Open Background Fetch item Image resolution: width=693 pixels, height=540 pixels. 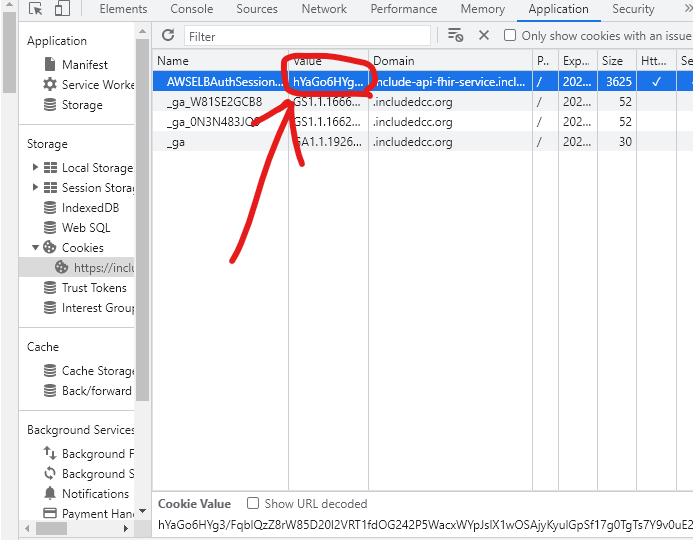(89, 453)
